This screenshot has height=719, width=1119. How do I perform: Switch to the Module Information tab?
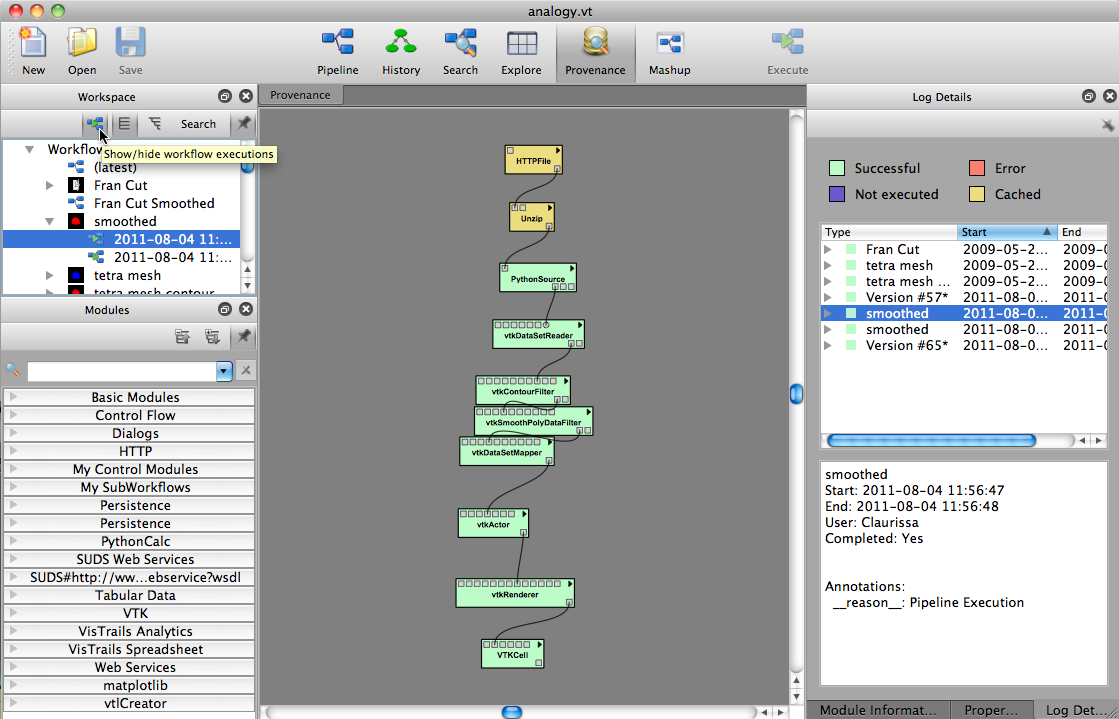[878, 710]
